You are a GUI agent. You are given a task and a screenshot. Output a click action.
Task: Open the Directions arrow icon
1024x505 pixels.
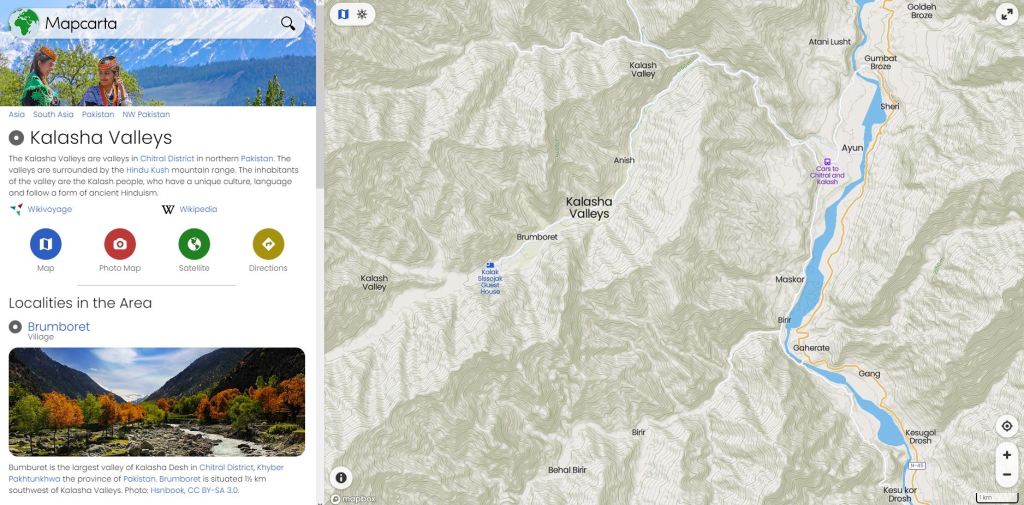coord(268,244)
